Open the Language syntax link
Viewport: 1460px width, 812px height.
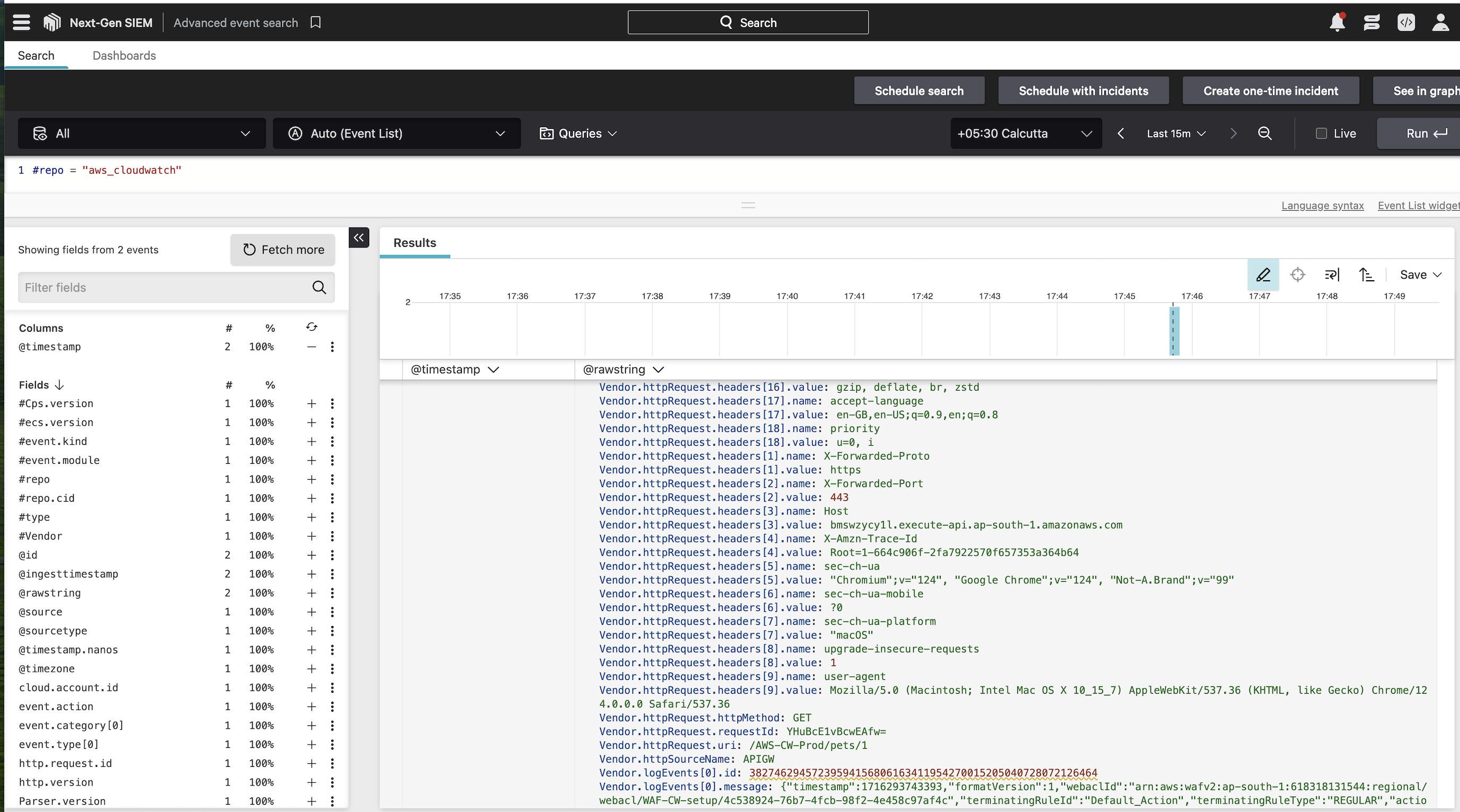(x=1322, y=206)
